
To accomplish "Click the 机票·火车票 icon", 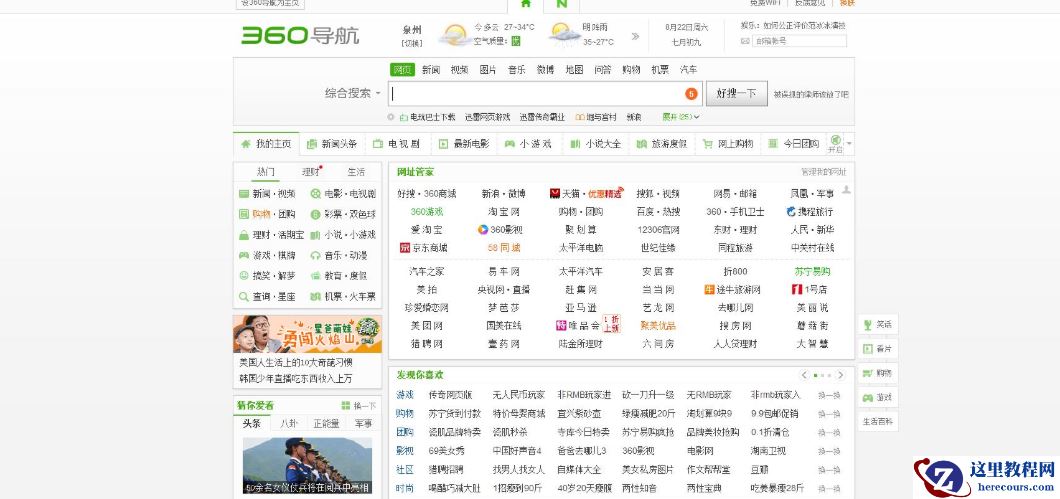I will (316, 297).
